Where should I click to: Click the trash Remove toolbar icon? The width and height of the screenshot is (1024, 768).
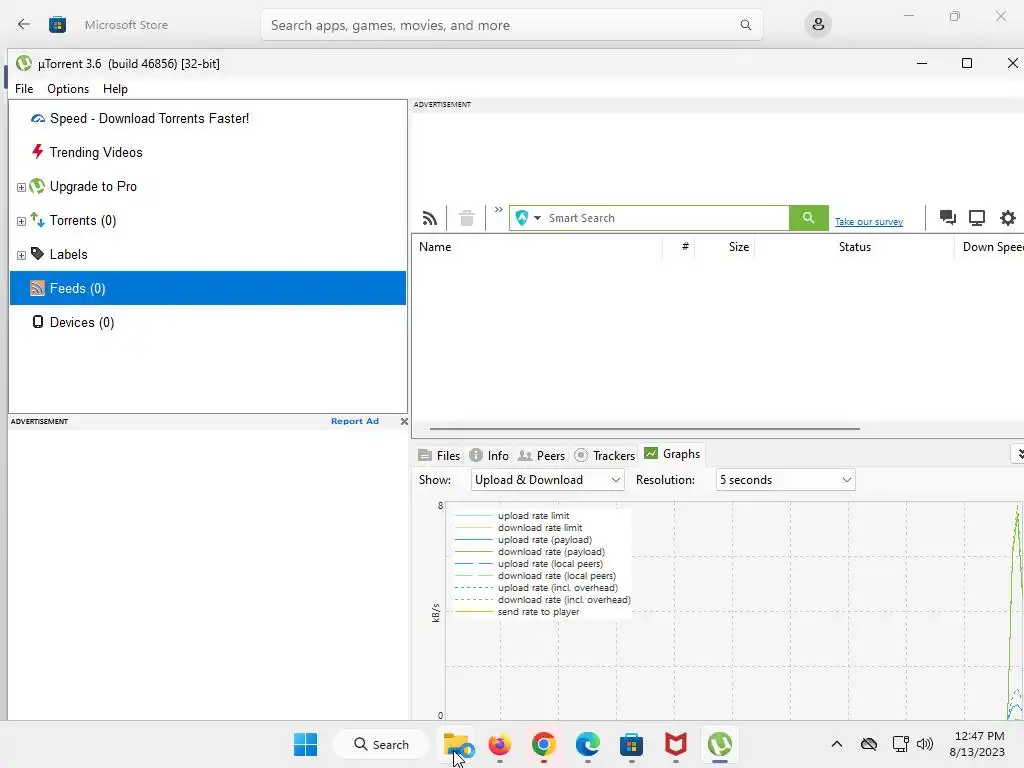(x=466, y=218)
